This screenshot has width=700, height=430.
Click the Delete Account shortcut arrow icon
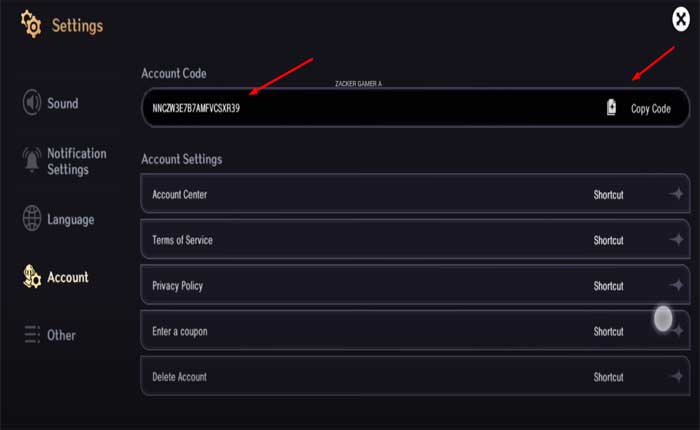coord(676,377)
